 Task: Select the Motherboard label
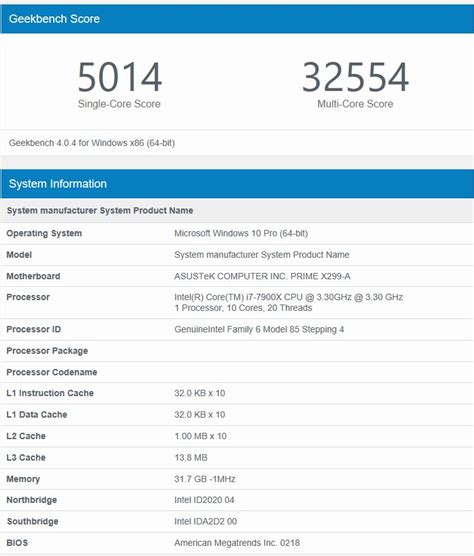[33, 276]
